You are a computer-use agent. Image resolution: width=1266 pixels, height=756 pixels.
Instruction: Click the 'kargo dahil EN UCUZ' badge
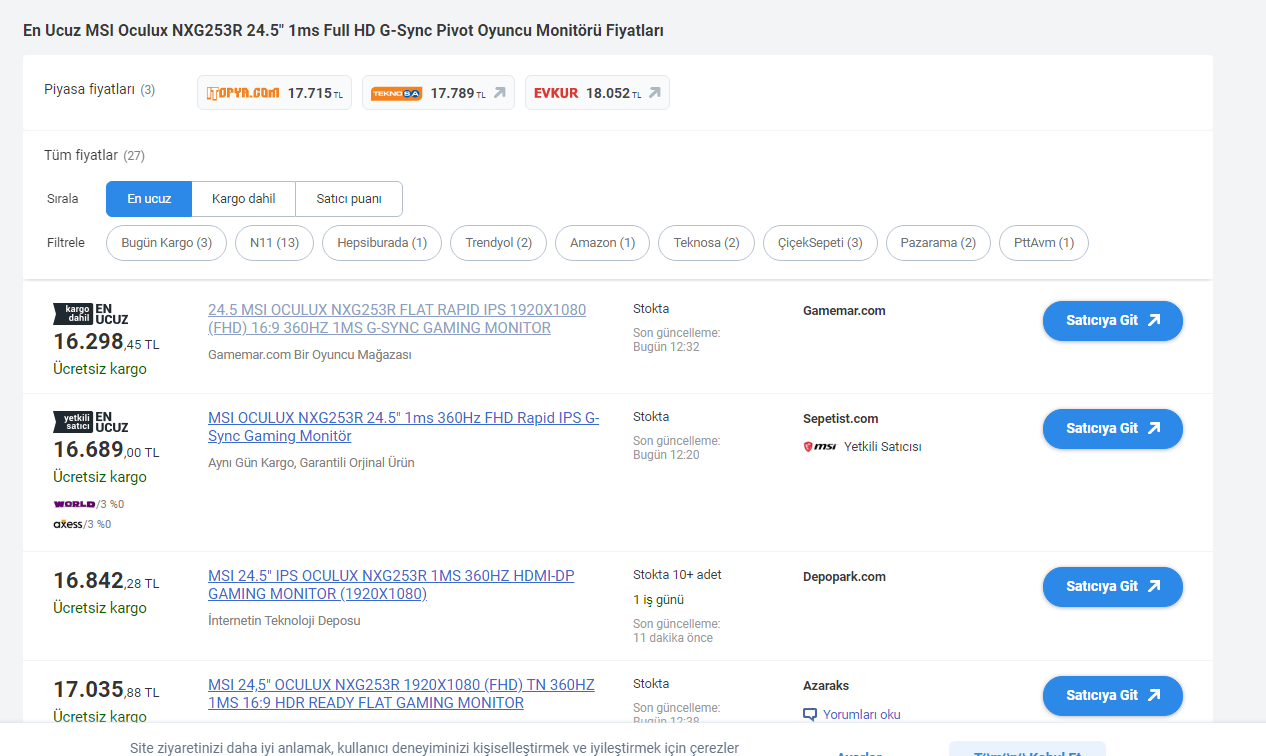(x=91, y=314)
